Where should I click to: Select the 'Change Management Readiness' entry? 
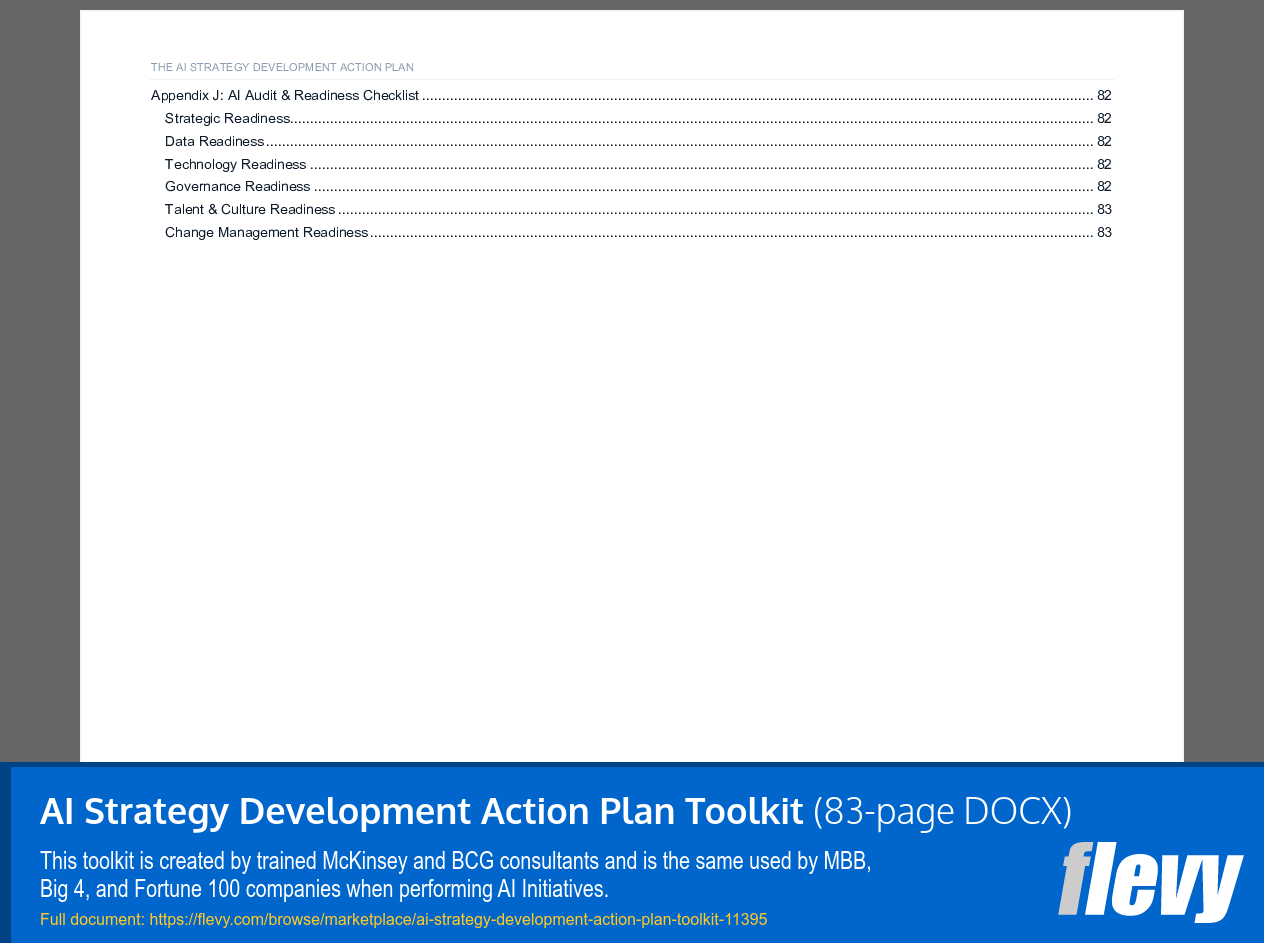[266, 231]
